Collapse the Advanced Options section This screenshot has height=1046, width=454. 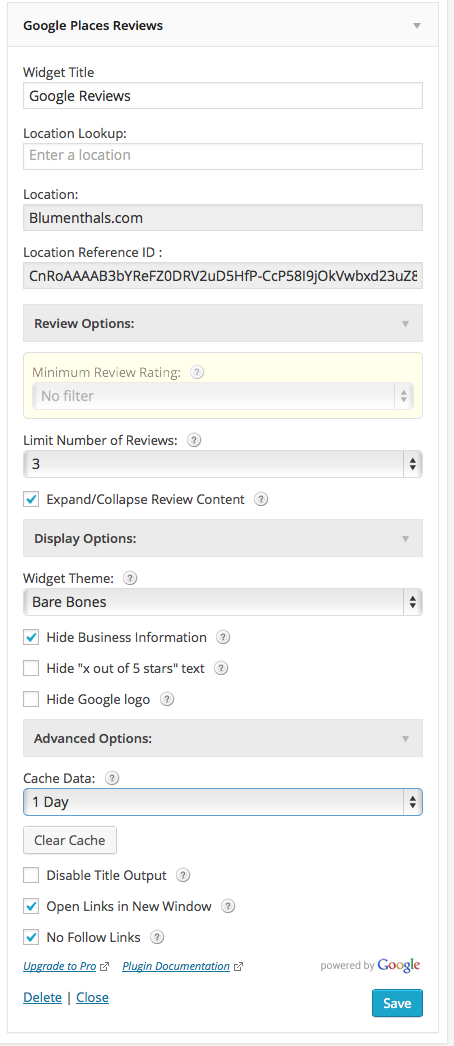[223, 738]
